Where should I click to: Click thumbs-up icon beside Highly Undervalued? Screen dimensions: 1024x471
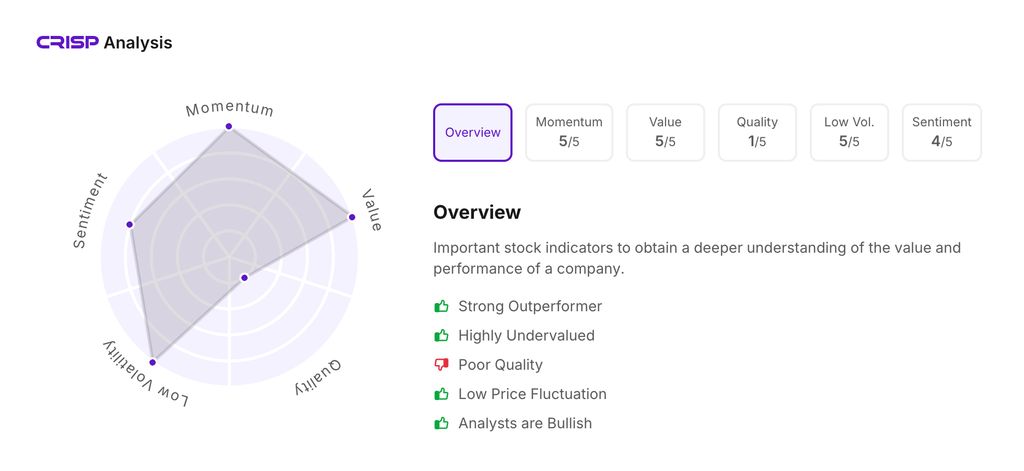[x=441, y=335]
